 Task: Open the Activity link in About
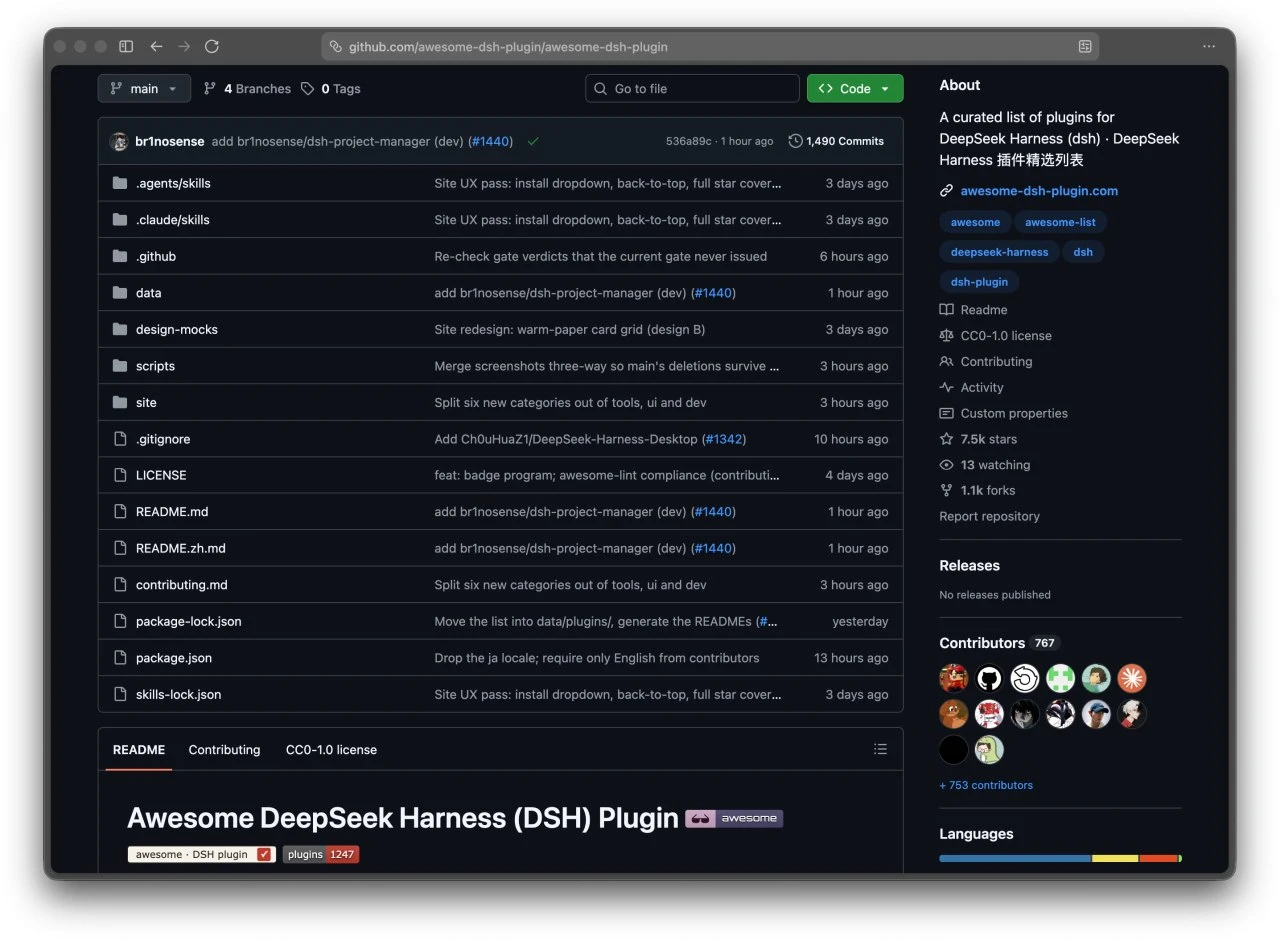[x=981, y=387]
